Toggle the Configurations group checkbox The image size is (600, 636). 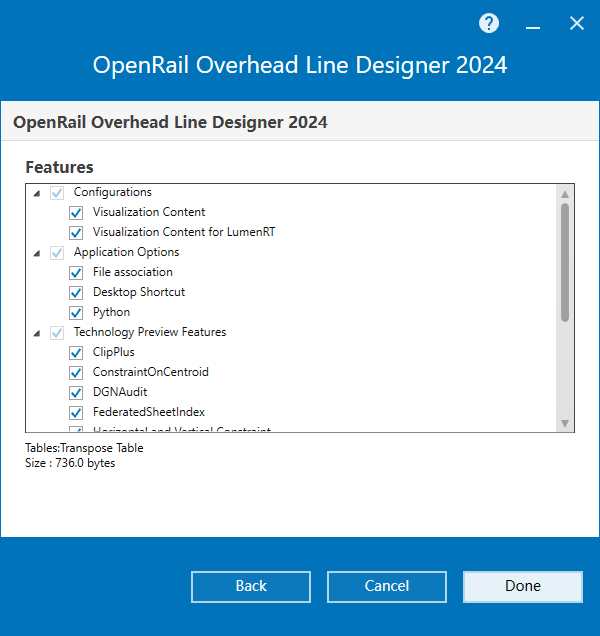click(57, 193)
